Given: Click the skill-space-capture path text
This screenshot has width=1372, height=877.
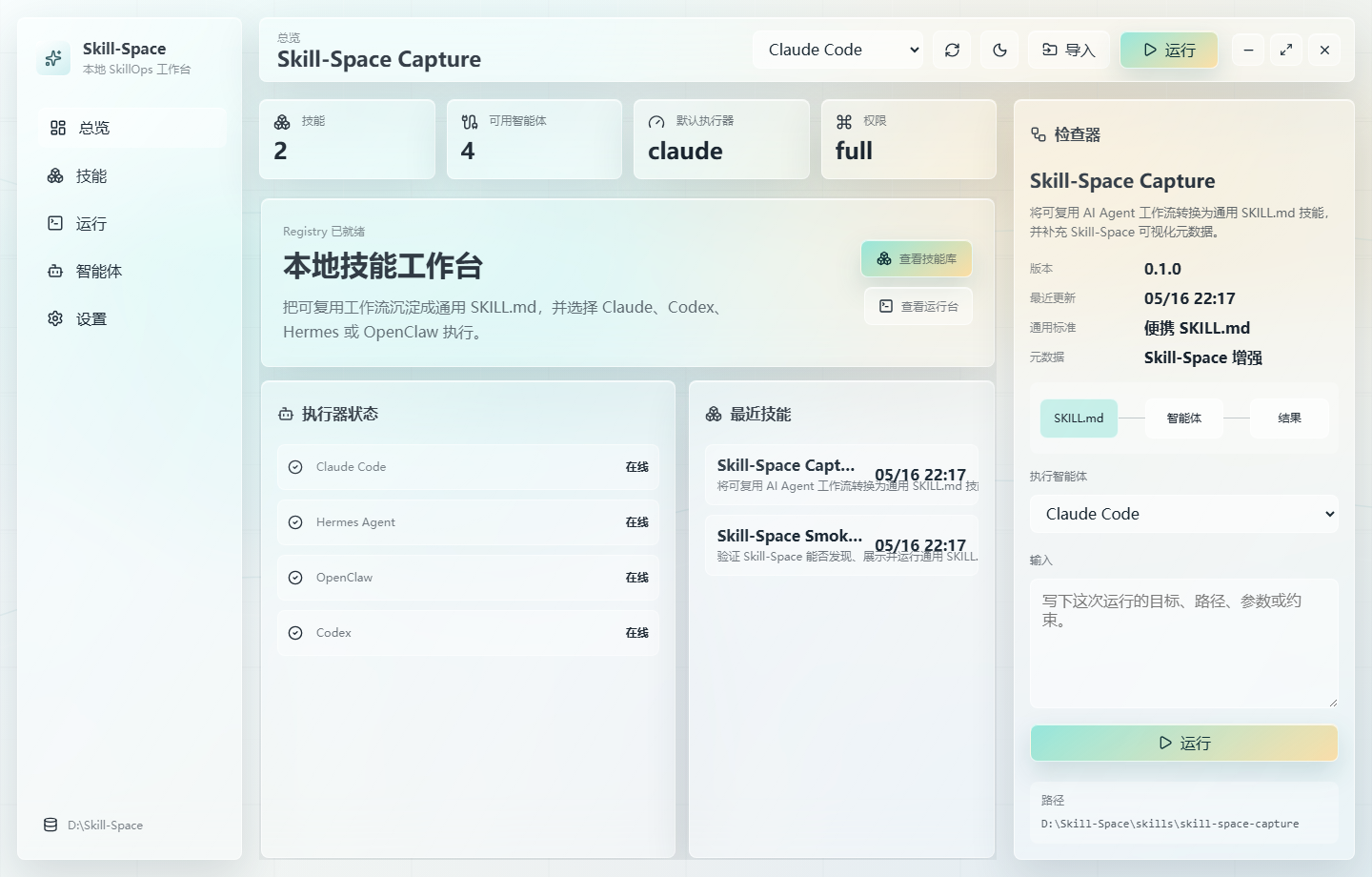Looking at the screenshot, I should click(x=1170, y=824).
